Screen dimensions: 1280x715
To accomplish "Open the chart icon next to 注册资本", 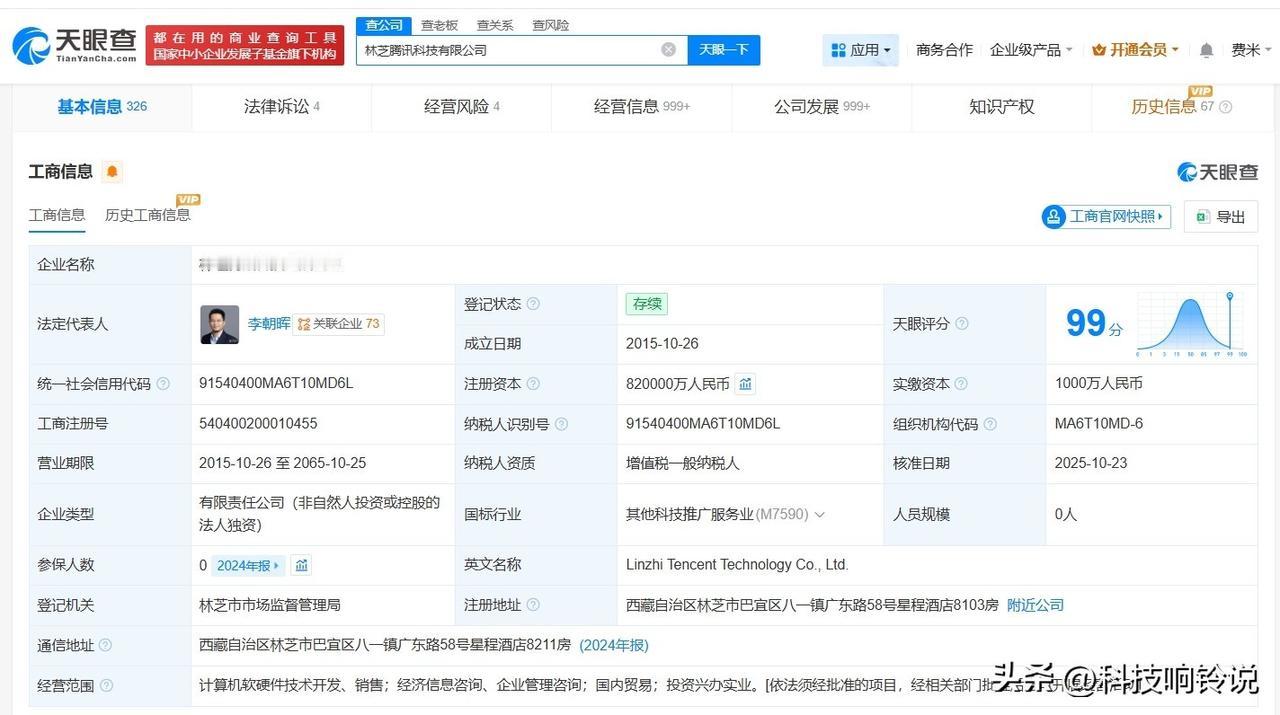I will coord(745,384).
